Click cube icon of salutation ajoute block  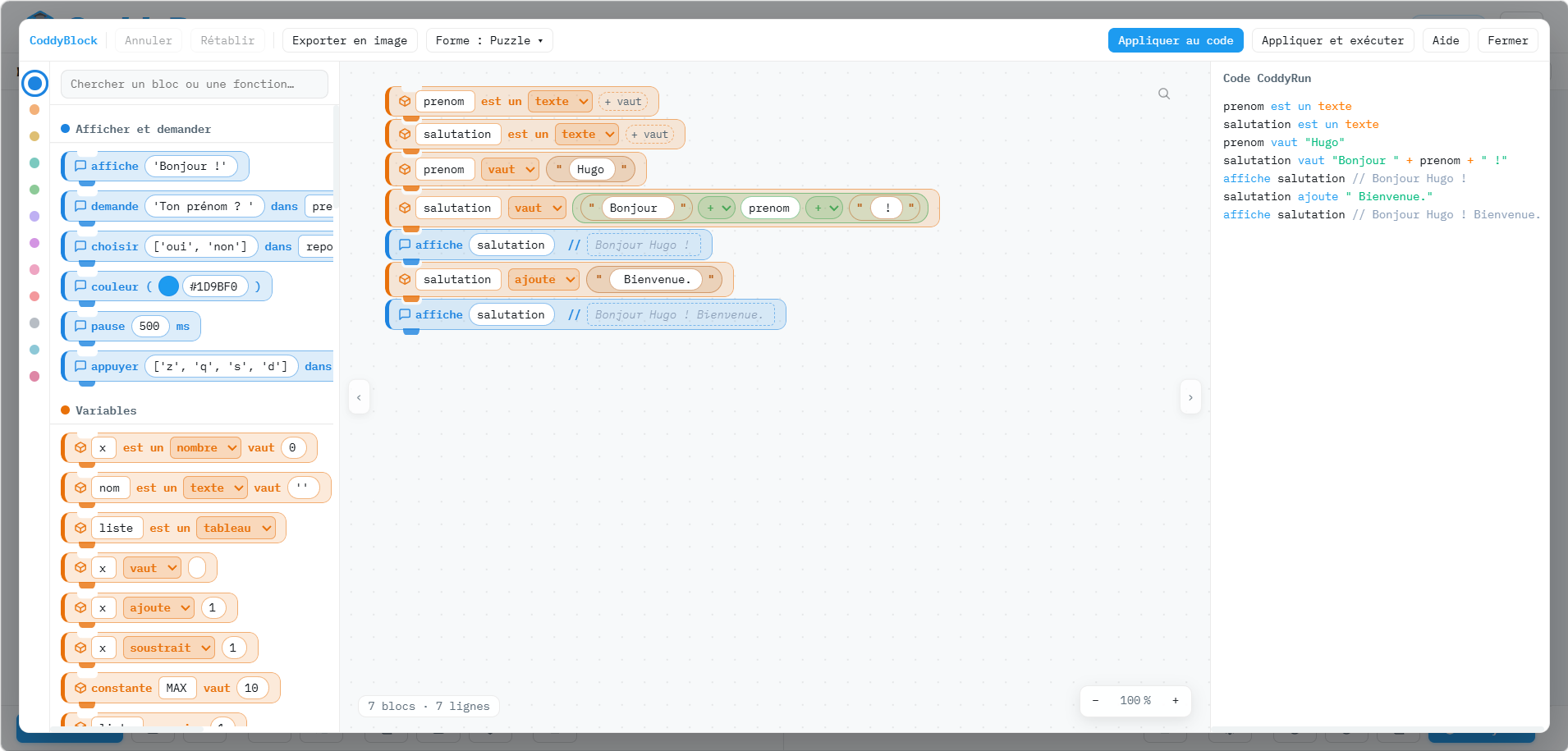[x=405, y=279]
